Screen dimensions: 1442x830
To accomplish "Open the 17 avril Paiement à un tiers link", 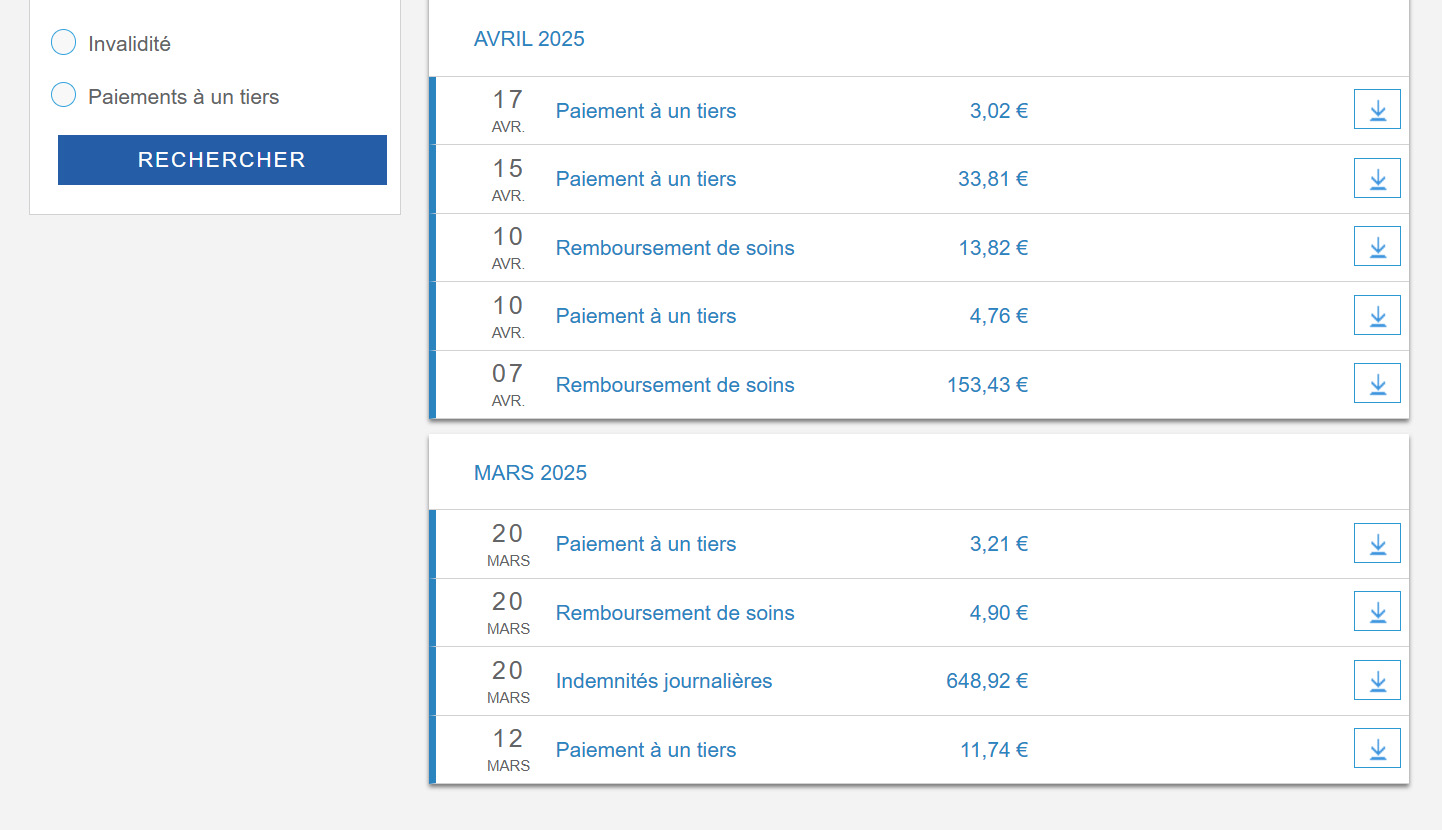I will click(x=646, y=111).
